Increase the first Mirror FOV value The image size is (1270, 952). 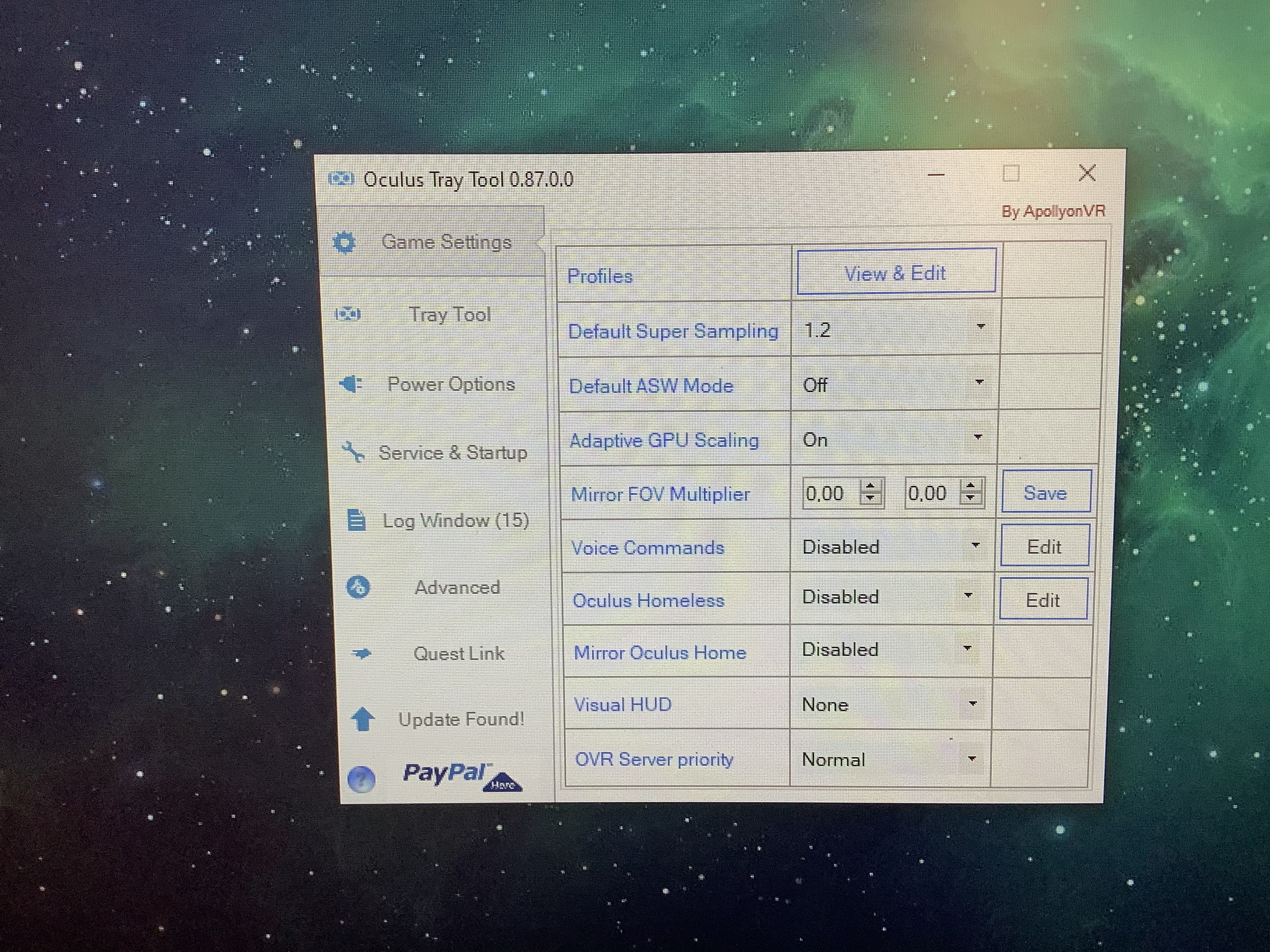pyautogui.click(x=870, y=486)
